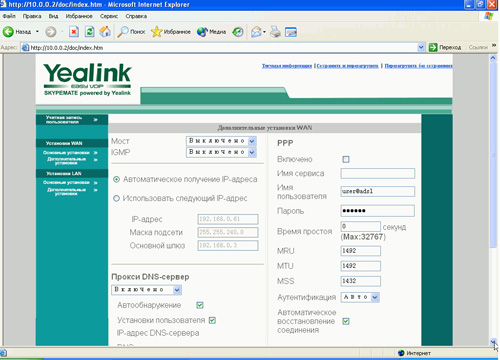The image size is (500, 360).
Task: Open the Избранное favorites star
Action: (x=171, y=32)
